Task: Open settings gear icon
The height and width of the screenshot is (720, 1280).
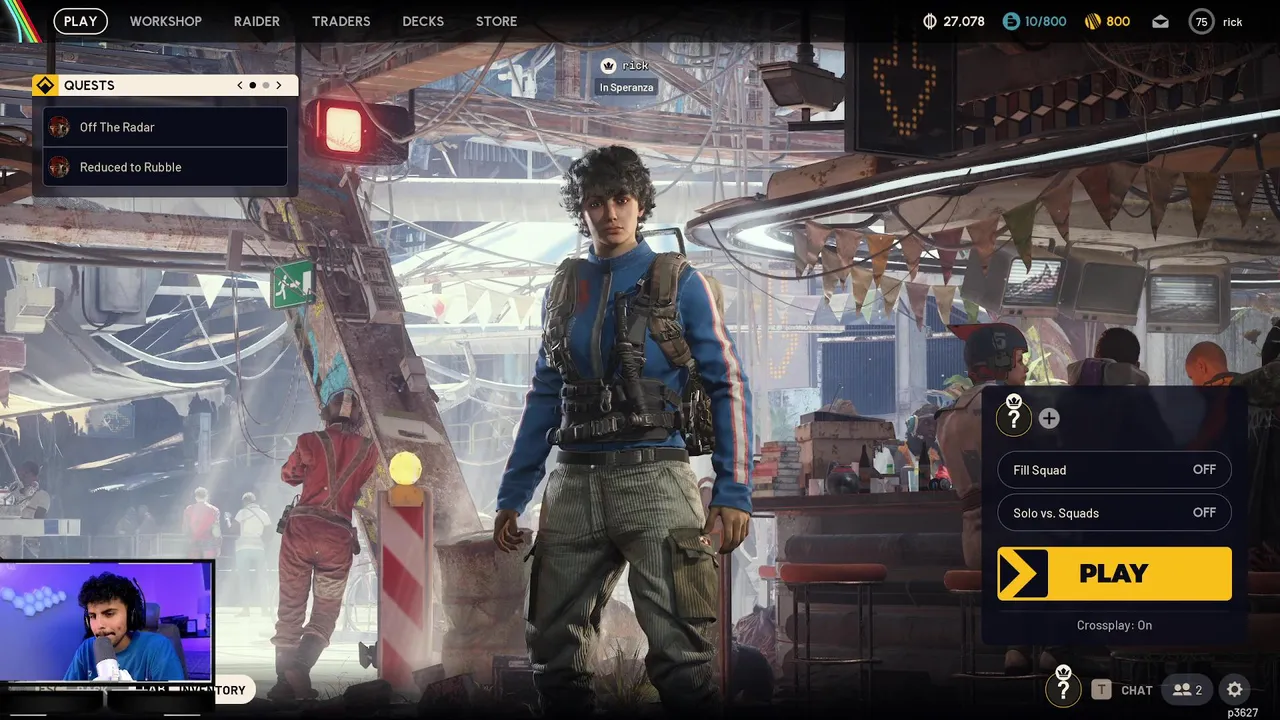Action: (x=1235, y=689)
